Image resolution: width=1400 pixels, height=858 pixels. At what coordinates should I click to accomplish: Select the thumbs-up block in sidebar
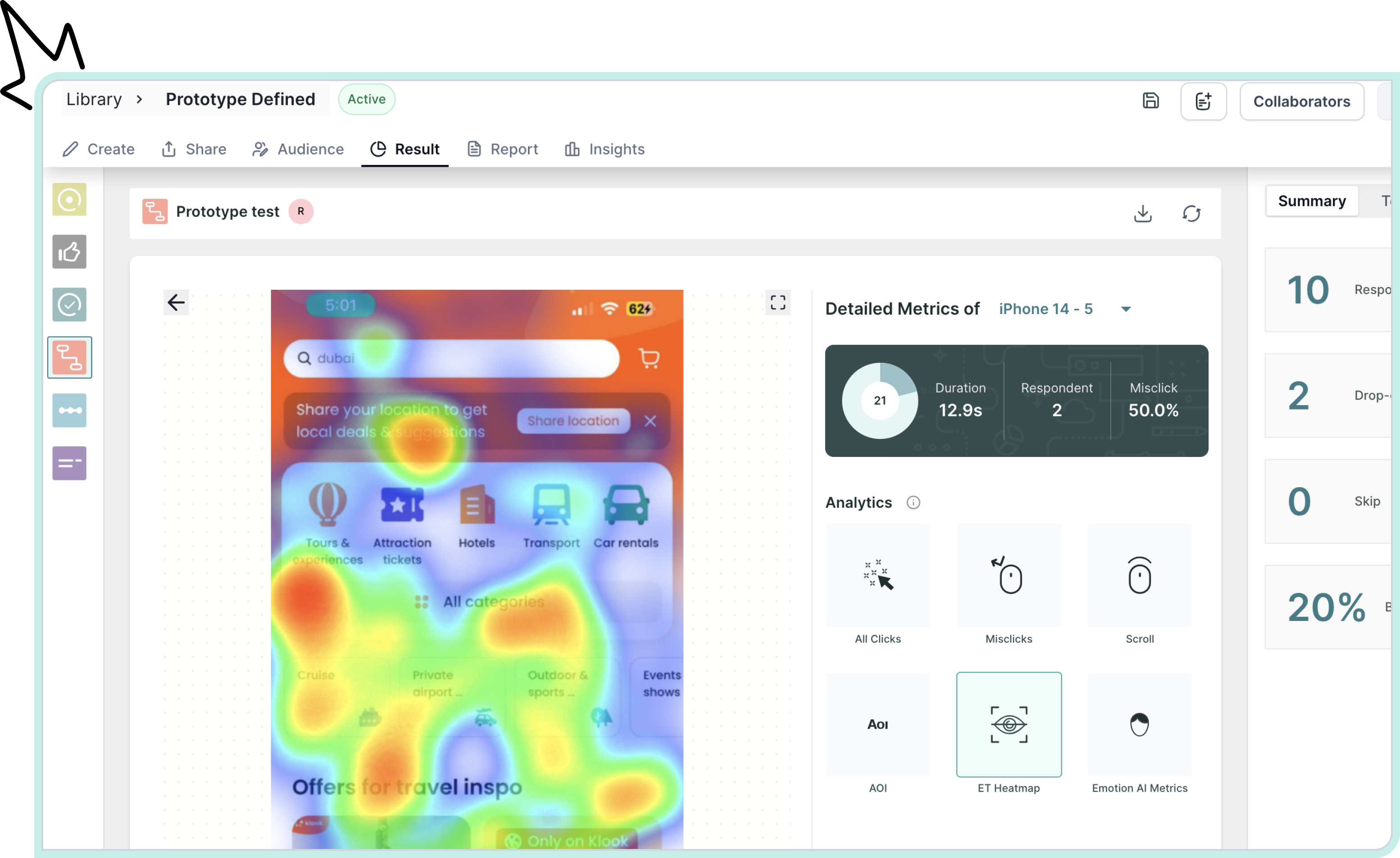tap(69, 252)
